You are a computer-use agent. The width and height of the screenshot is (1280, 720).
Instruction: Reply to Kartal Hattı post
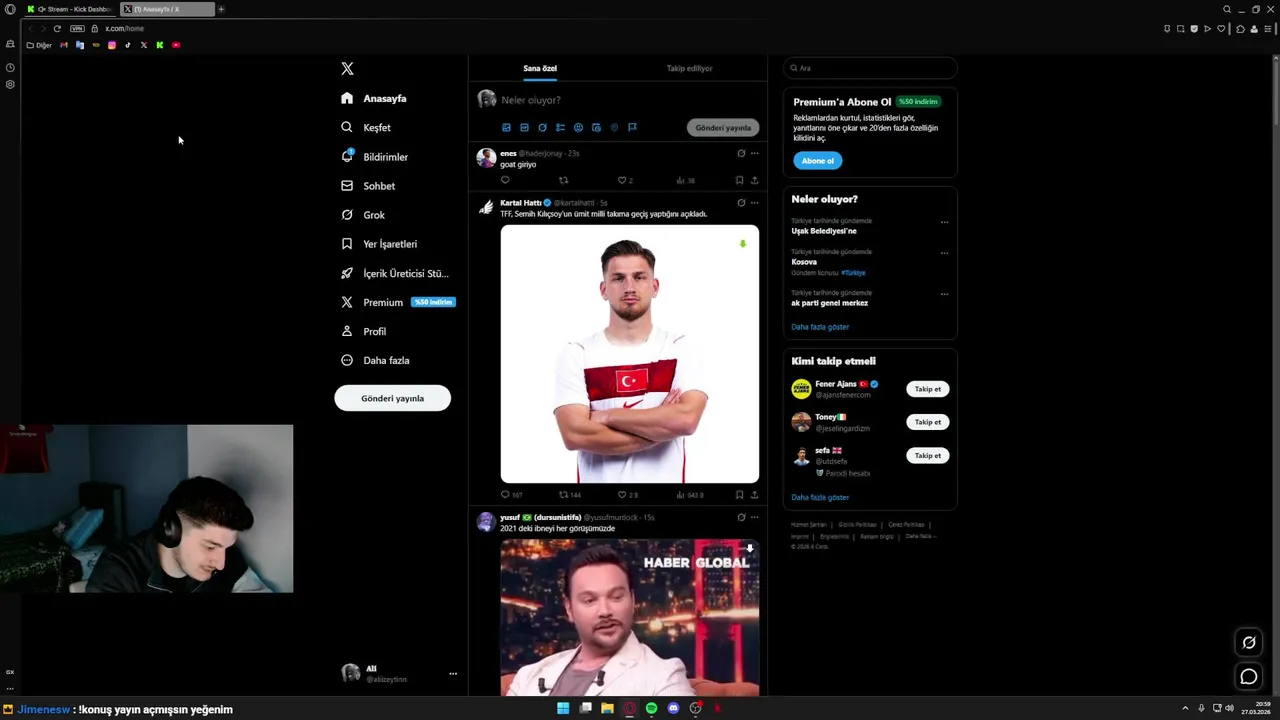pos(505,494)
